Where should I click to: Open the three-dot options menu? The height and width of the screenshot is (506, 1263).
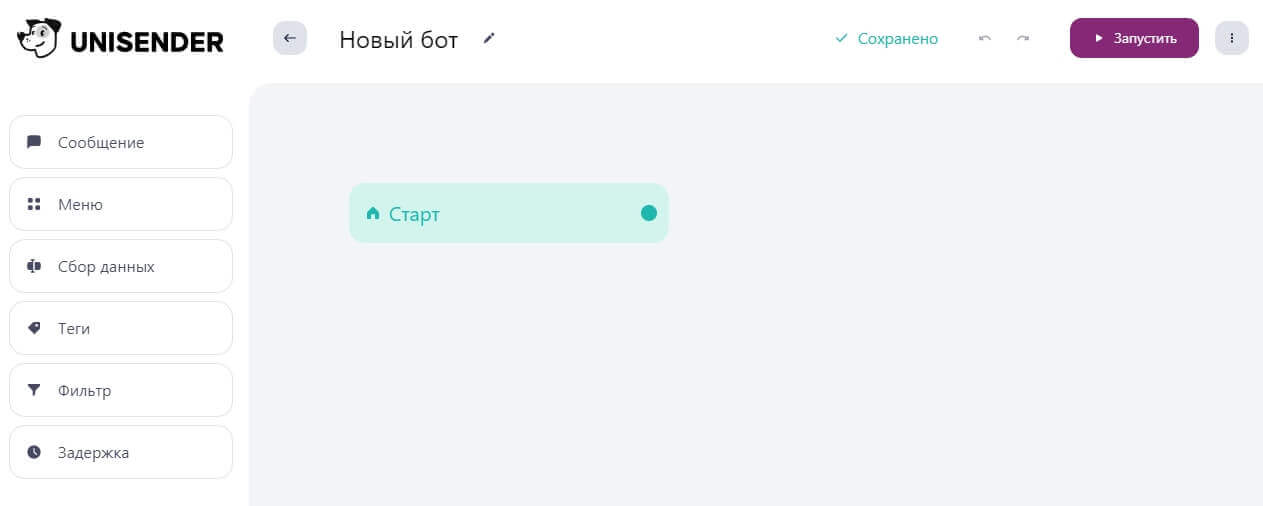(1231, 38)
